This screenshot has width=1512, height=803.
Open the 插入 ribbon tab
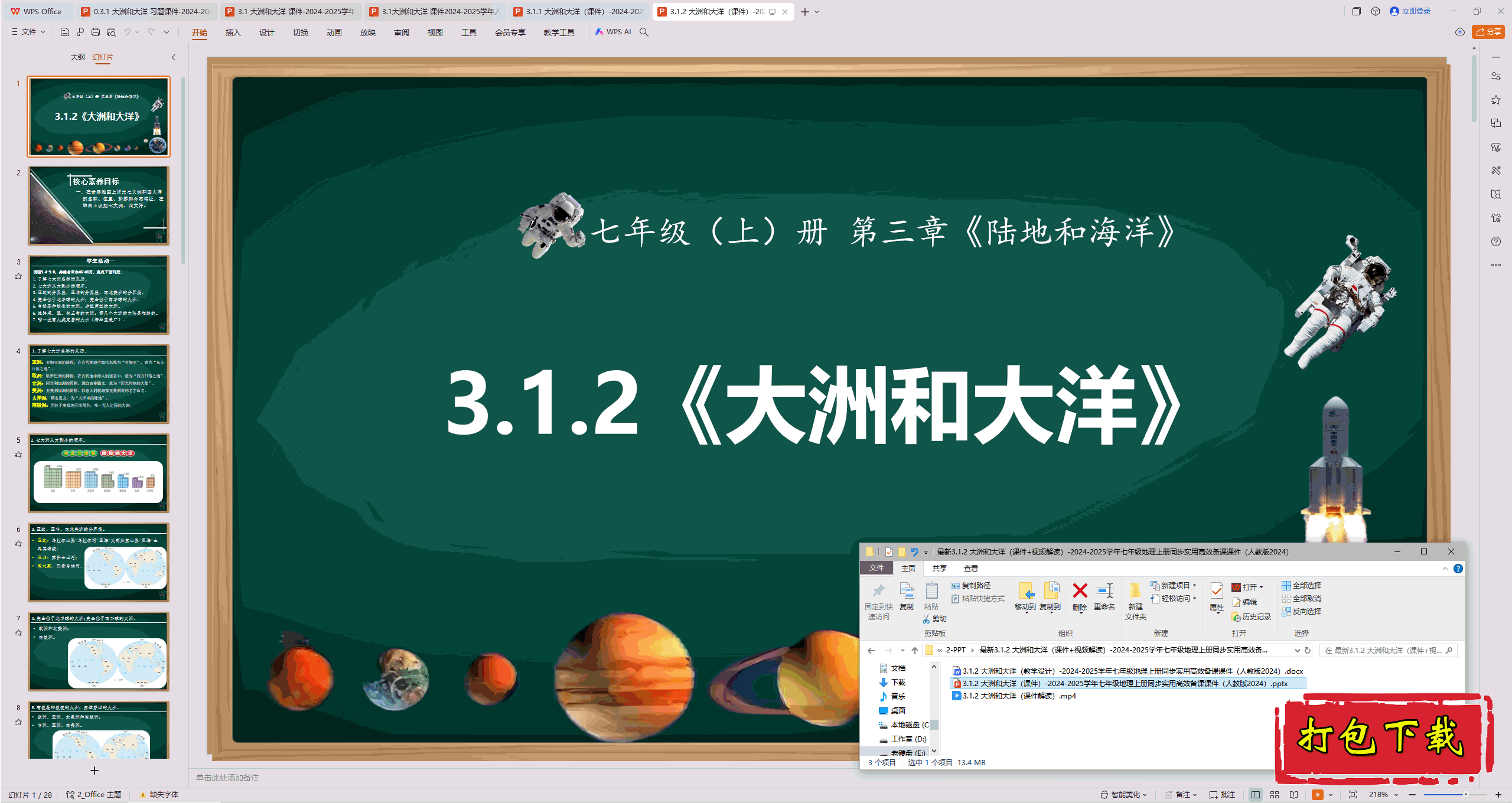pos(233,32)
